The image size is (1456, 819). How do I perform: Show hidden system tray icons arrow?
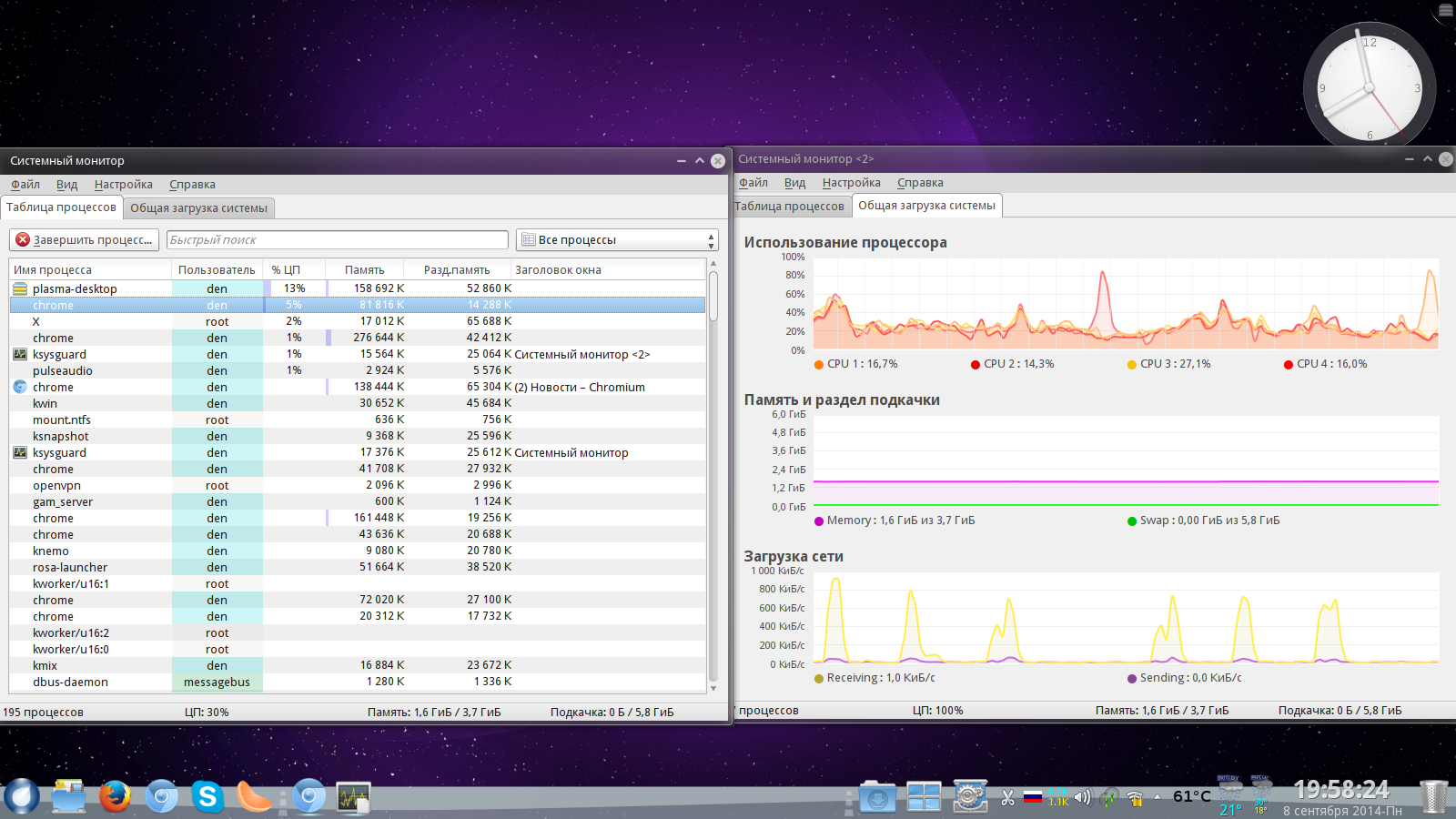click(x=1158, y=797)
